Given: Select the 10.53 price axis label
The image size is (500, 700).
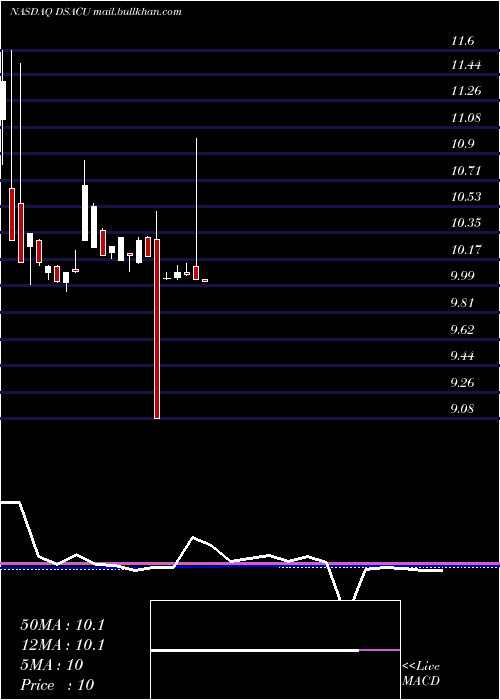Looking at the screenshot, I should 466,197.
